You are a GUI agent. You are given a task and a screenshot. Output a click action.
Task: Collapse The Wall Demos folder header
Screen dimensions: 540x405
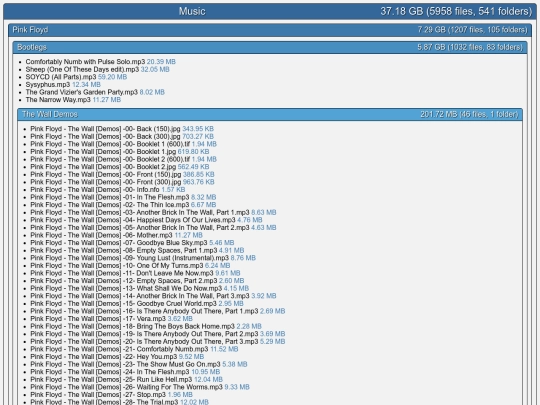[270, 114]
